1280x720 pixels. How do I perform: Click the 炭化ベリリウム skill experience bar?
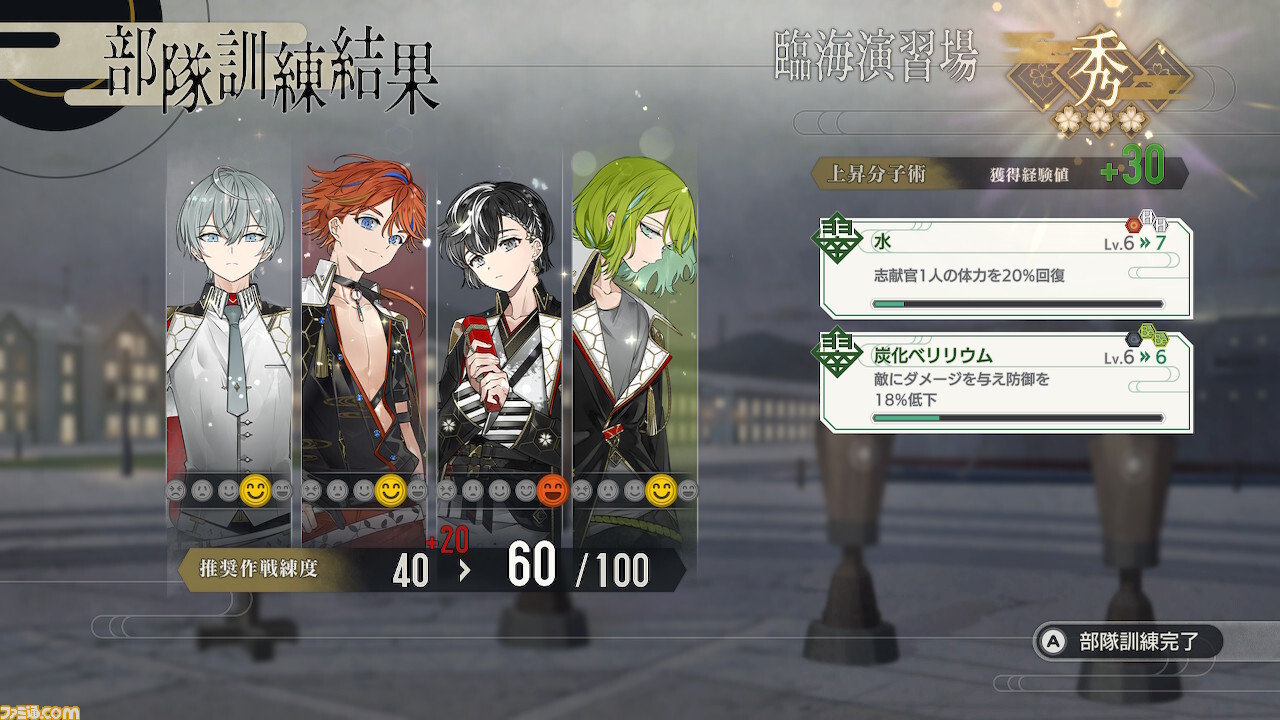click(x=1017, y=417)
